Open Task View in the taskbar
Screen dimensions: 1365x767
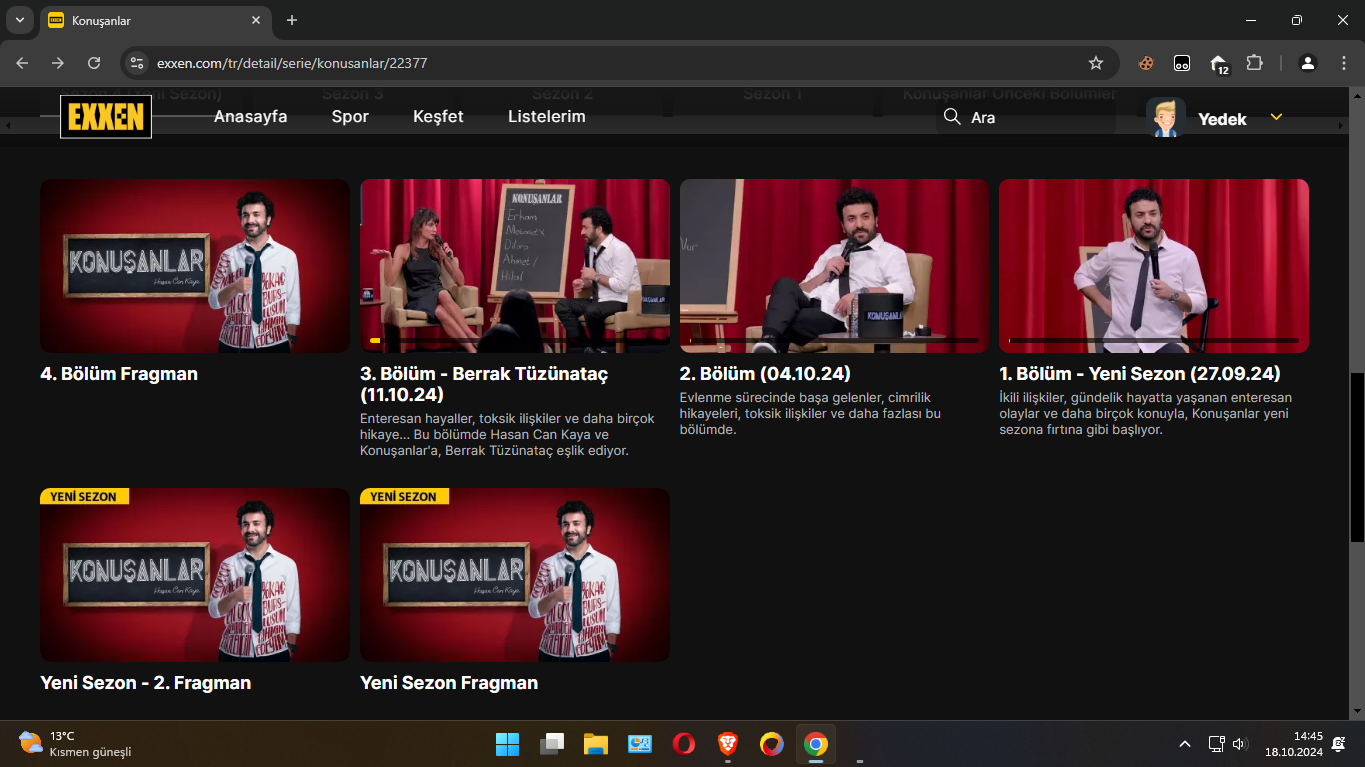(x=552, y=744)
